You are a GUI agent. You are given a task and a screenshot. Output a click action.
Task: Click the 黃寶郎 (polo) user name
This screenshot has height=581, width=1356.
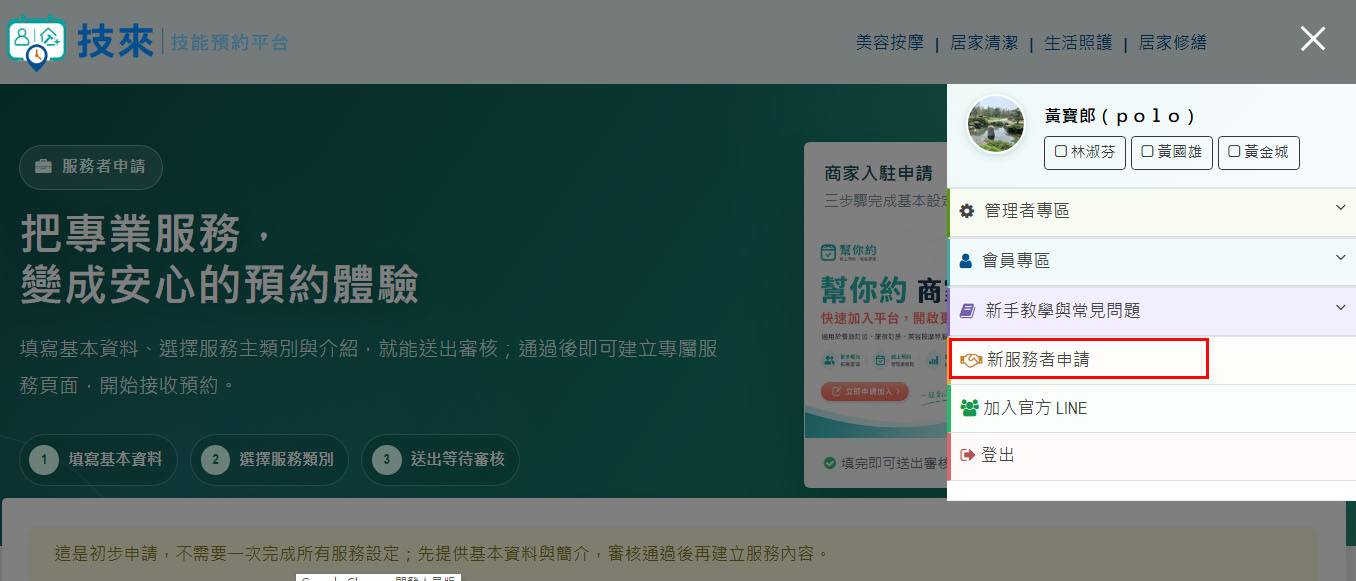[1120, 116]
